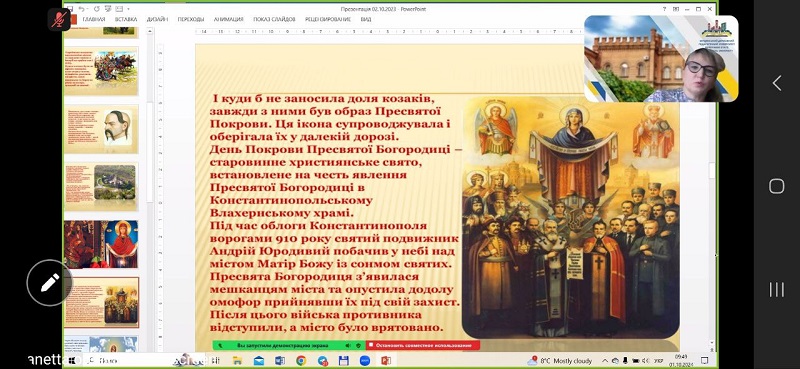This screenshot has height=369, width=800.
Task: Open the ГЛАВНАЯ ribbon tab
Action: click(93, 19)
